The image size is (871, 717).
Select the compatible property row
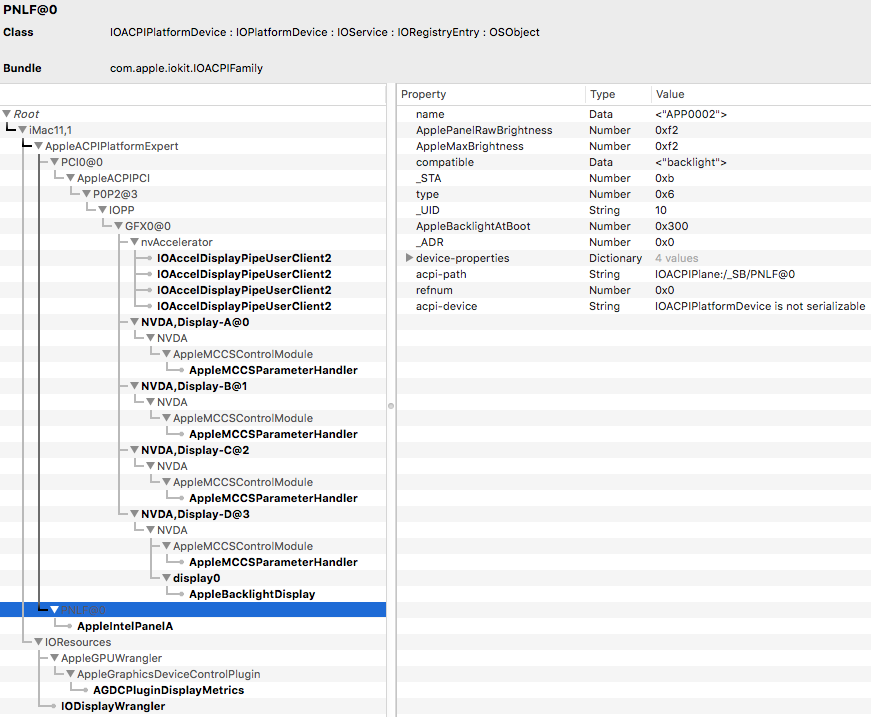click(x=634, y=162)
